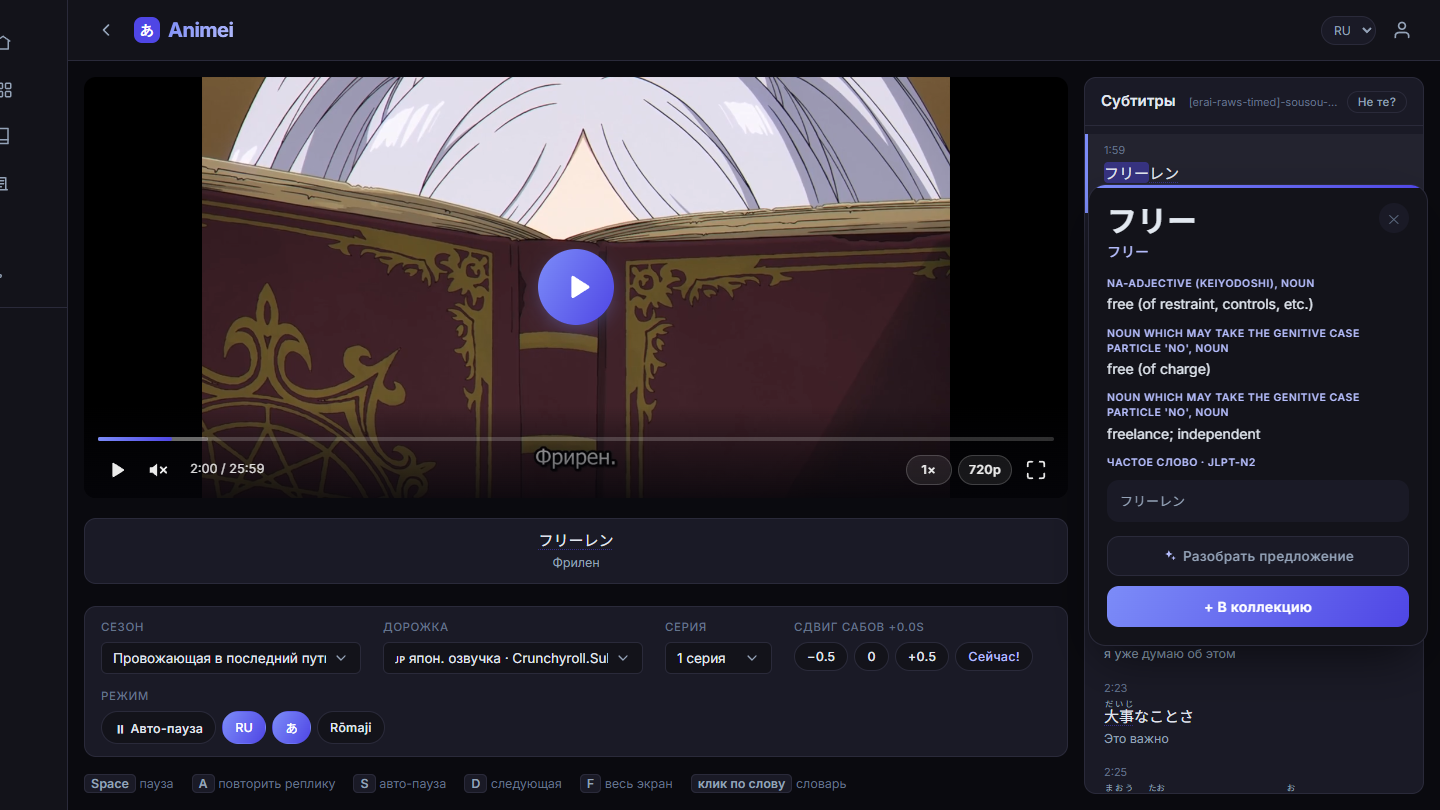Image resolution: width=1440 pixels, height=810 pixels.
Task: Close the フリー dictionary popup
Action: pos(1394,219)
